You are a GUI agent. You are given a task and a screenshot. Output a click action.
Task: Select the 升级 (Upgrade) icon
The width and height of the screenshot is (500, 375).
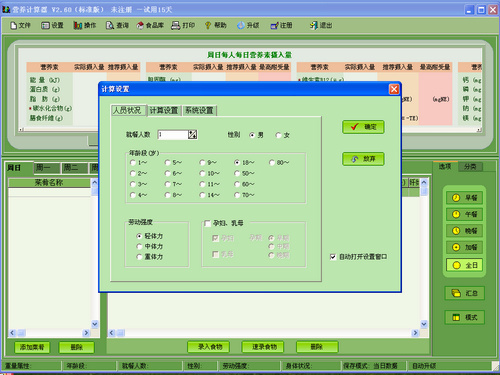coord(248,25)
